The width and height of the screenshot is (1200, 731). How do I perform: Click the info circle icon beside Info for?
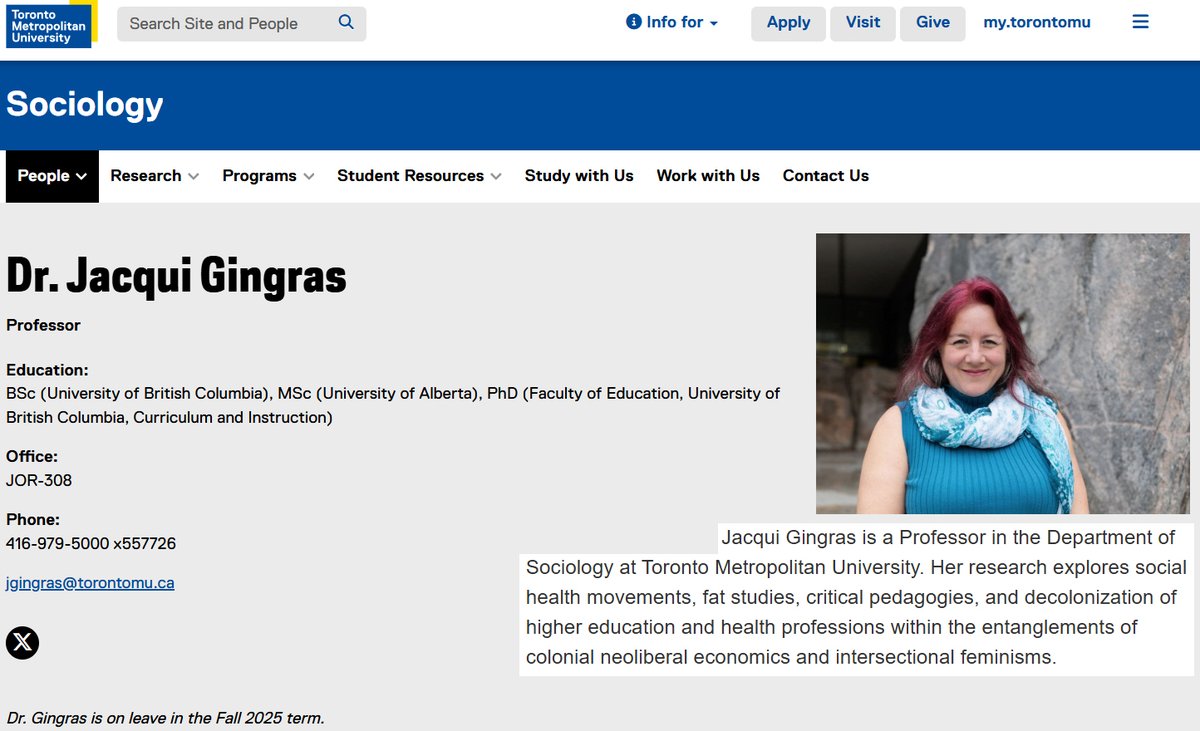coord(633,22)
